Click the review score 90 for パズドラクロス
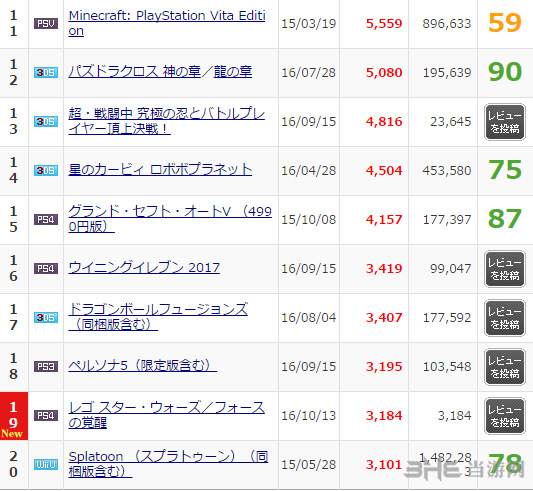533x491 pixels. coord(505,72)
